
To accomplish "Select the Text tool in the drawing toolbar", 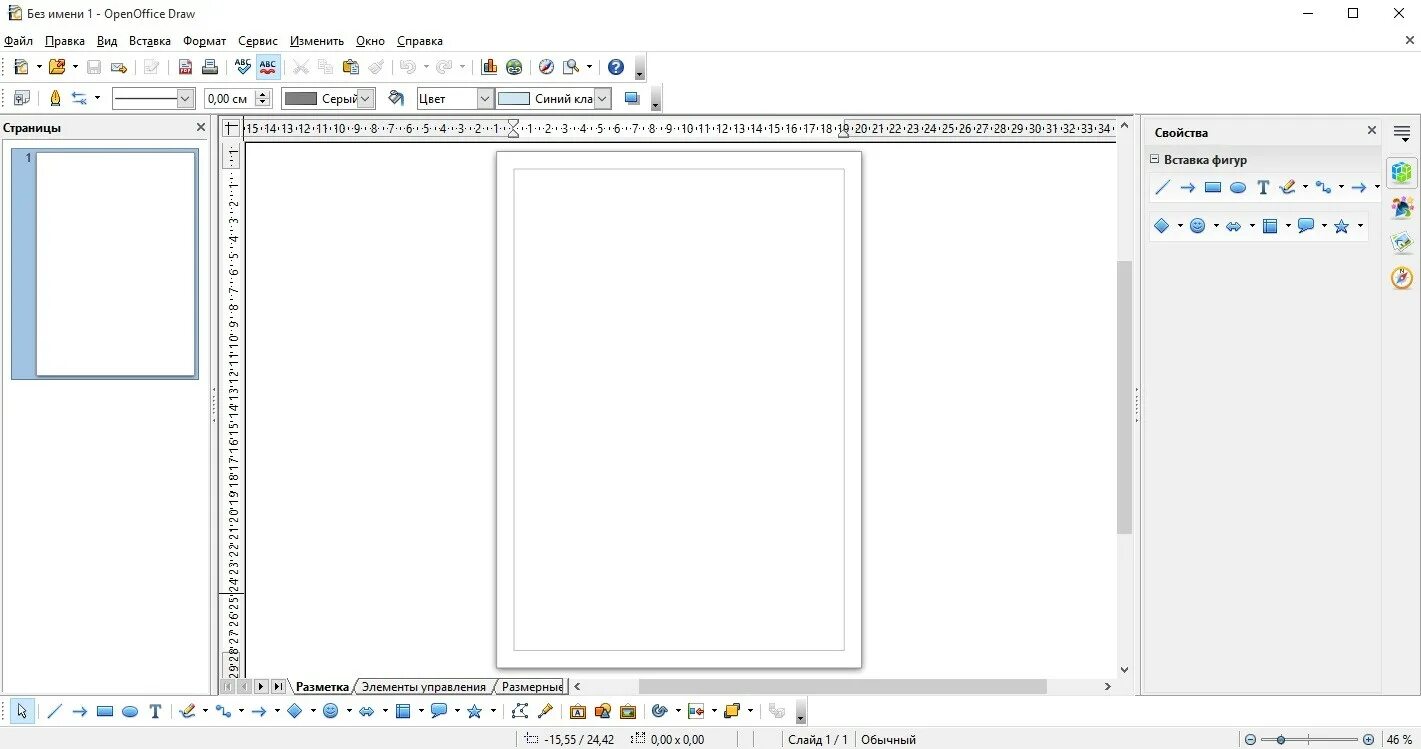I will 155,711.
